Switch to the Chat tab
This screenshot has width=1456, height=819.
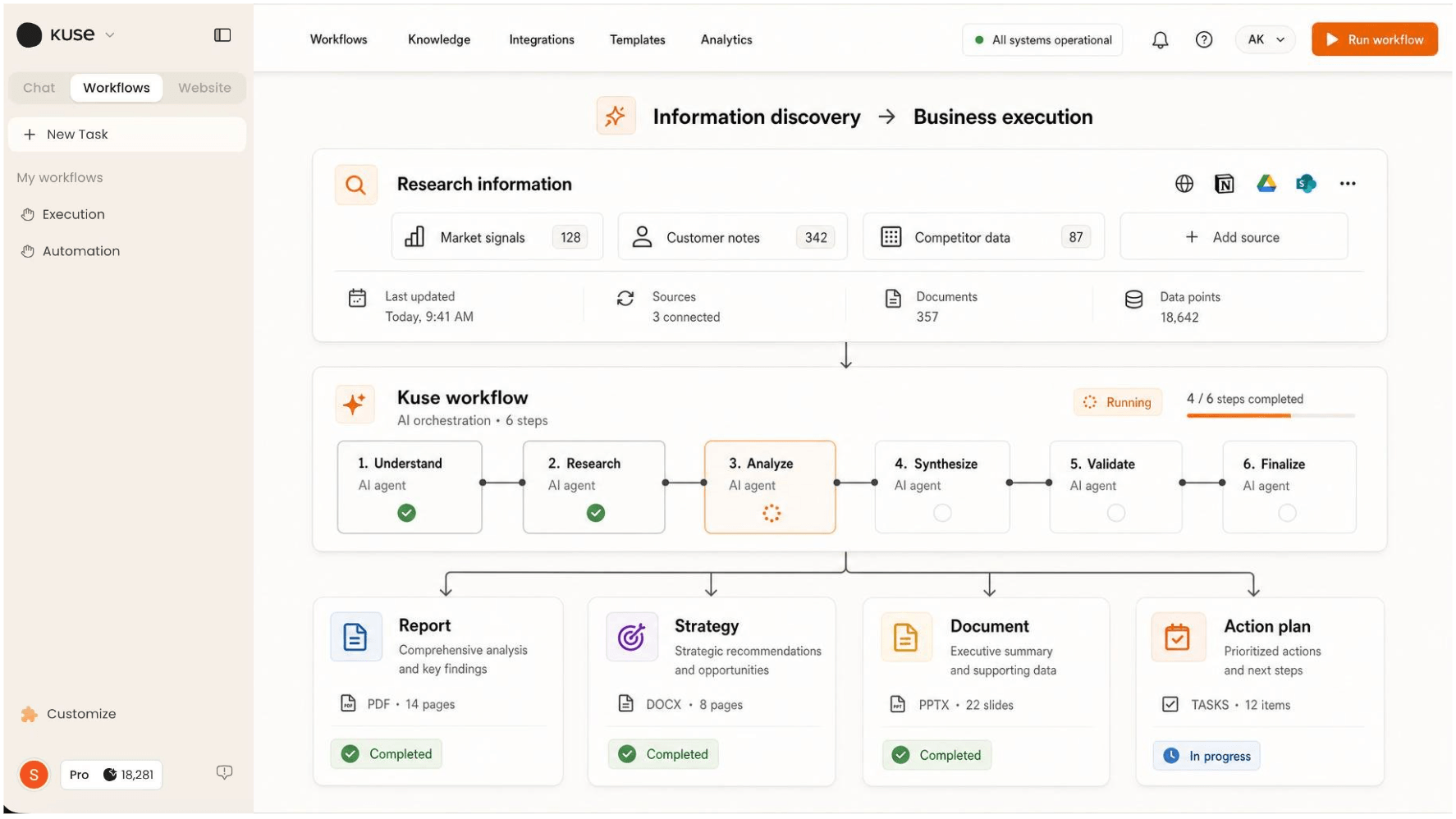39,88
